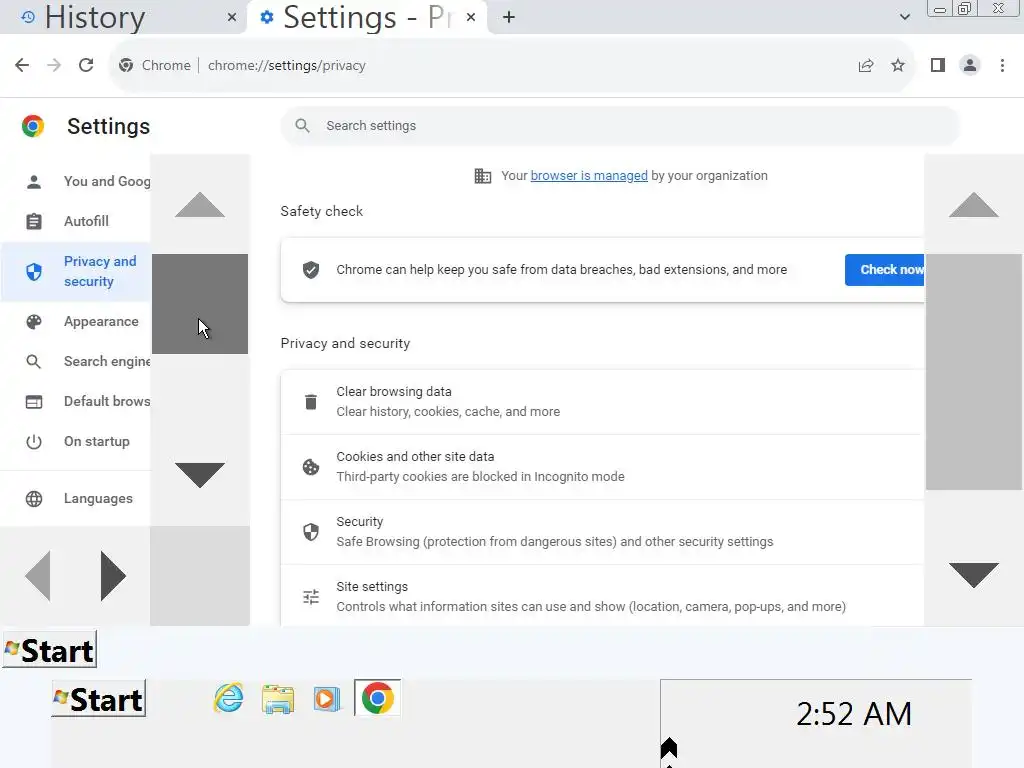The height and width of the screenshot is (768, 1024).
Task: Click the sidebar scrollbar up arrow
Action: tap(200, 204)
